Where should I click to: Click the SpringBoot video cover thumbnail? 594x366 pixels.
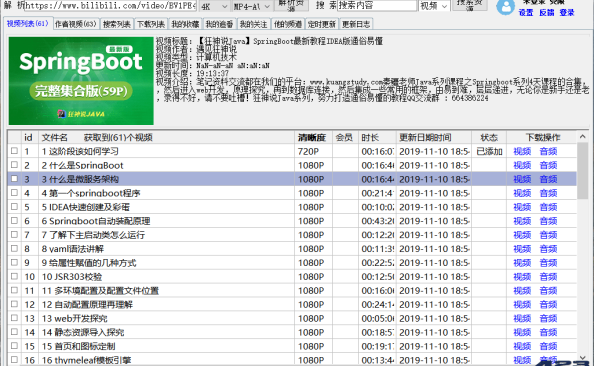click(81, 81)
